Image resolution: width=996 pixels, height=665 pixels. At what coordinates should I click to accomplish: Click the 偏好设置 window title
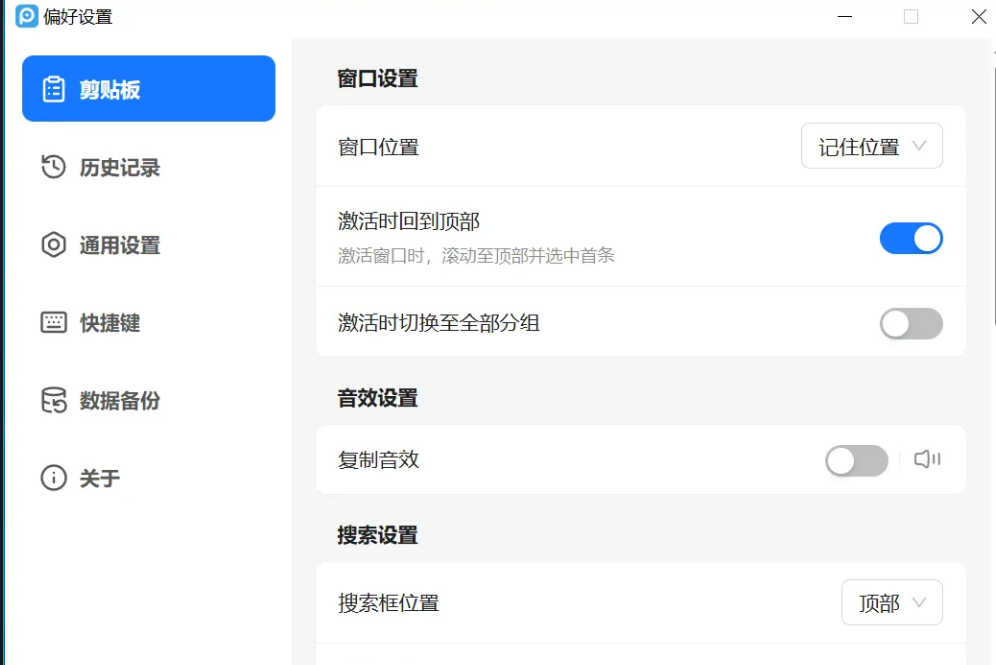click(77, 17)
